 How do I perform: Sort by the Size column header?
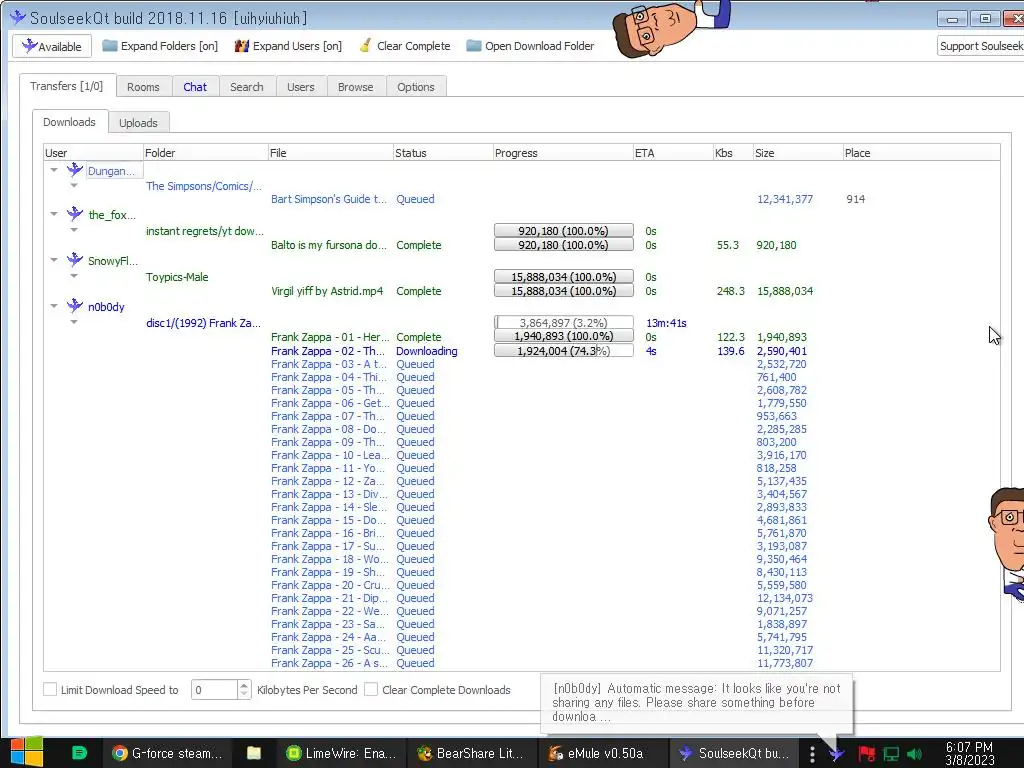[797, 153]
